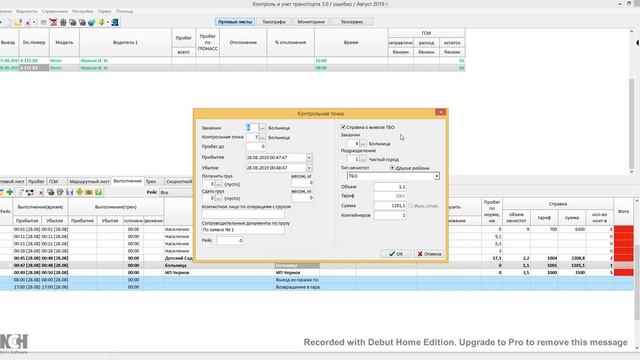Screen dimensions: 640x360
Task: Click the blue save disk icon in the Выполнение toolbar
Action: tap(69, 192)
